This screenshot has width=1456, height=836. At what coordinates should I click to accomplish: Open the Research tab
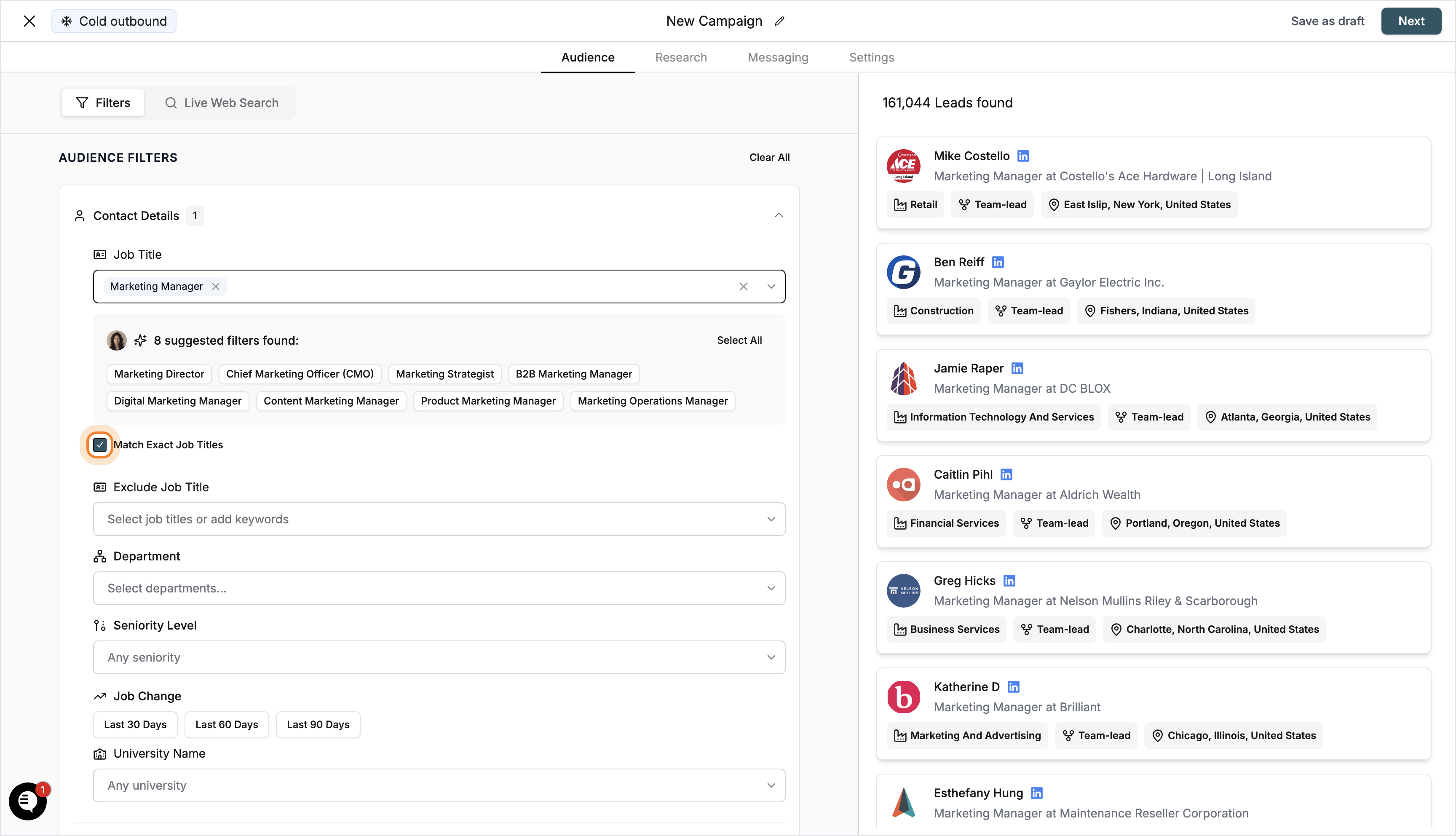coord(681,57)
